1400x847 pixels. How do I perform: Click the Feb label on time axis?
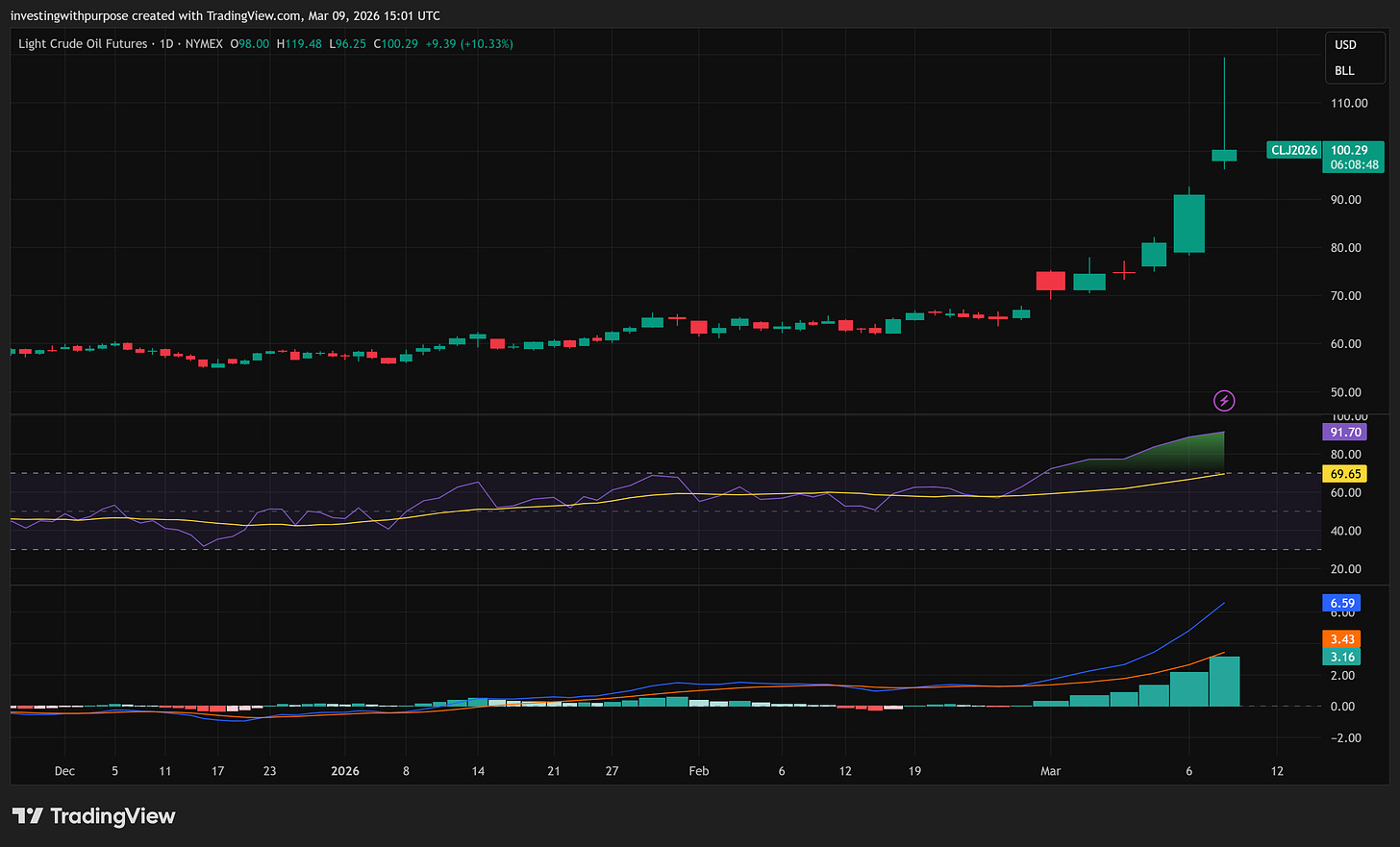coord(699,771)
